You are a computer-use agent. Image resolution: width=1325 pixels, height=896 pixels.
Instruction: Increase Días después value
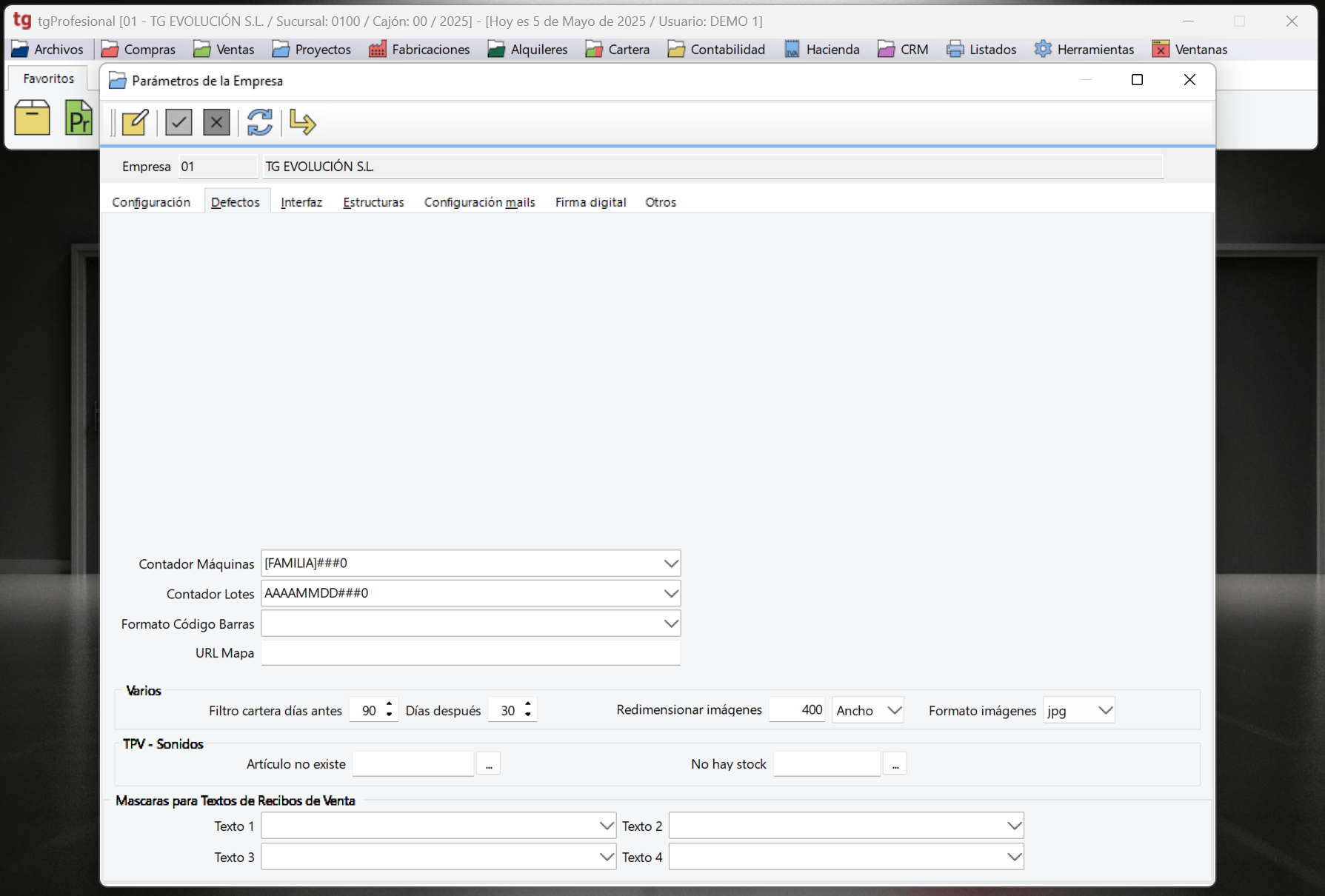point(528,704)
